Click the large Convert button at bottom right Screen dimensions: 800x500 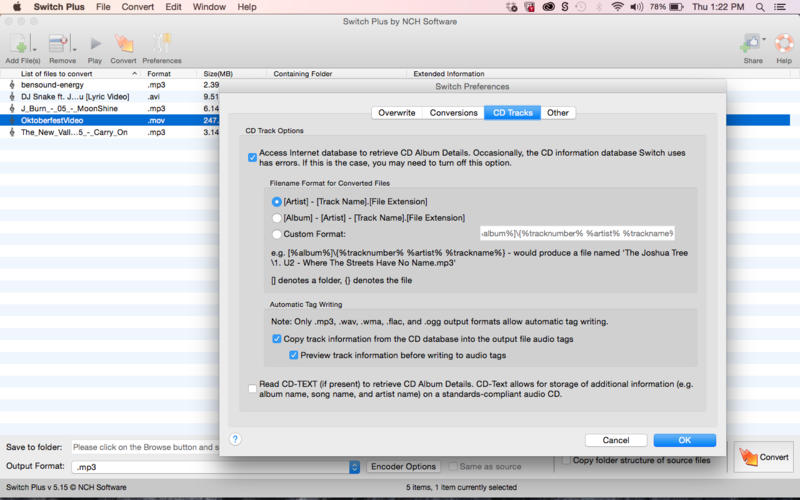coord(764,457)
